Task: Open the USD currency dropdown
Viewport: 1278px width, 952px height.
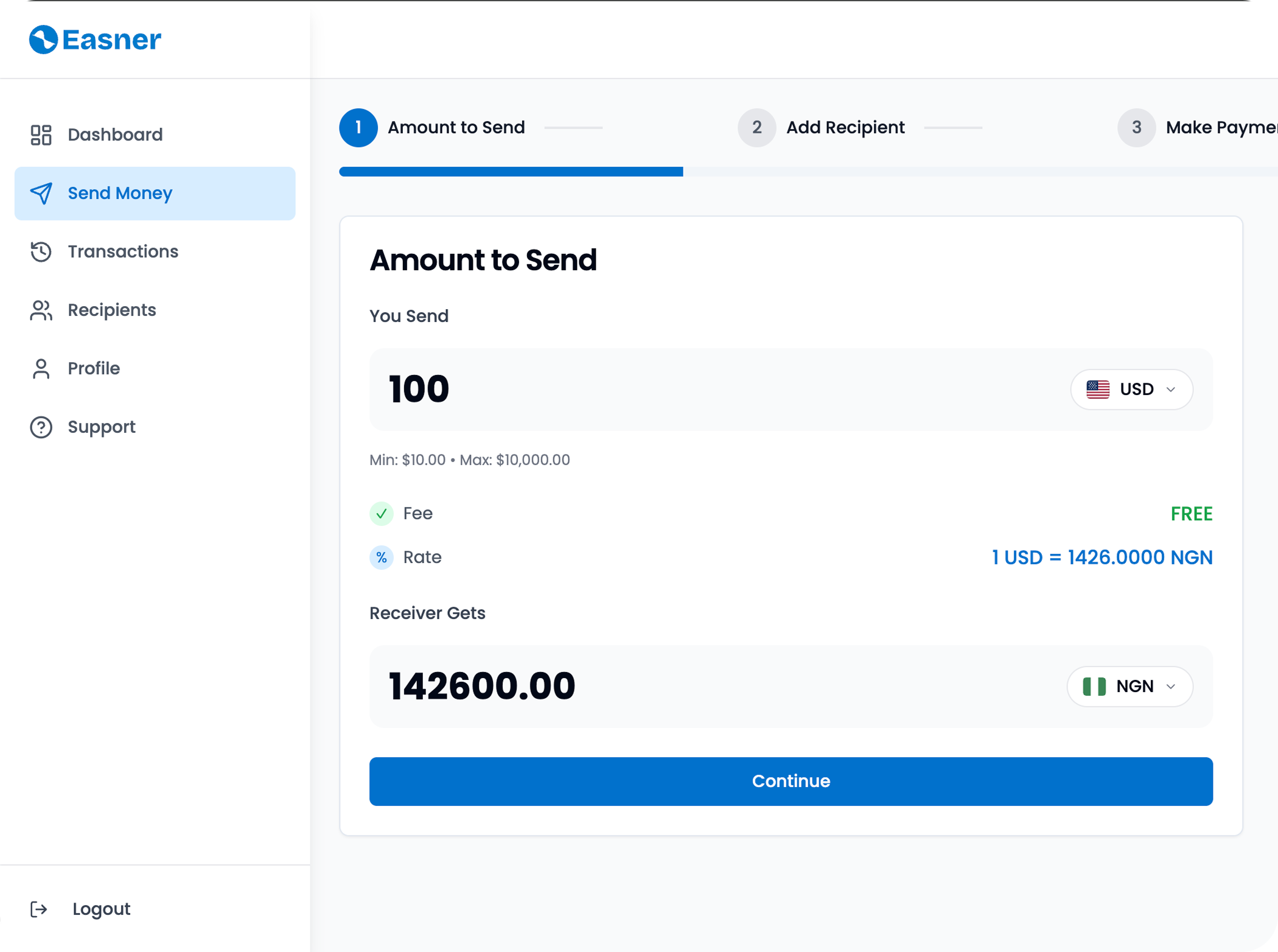Action: [1131, 390]
